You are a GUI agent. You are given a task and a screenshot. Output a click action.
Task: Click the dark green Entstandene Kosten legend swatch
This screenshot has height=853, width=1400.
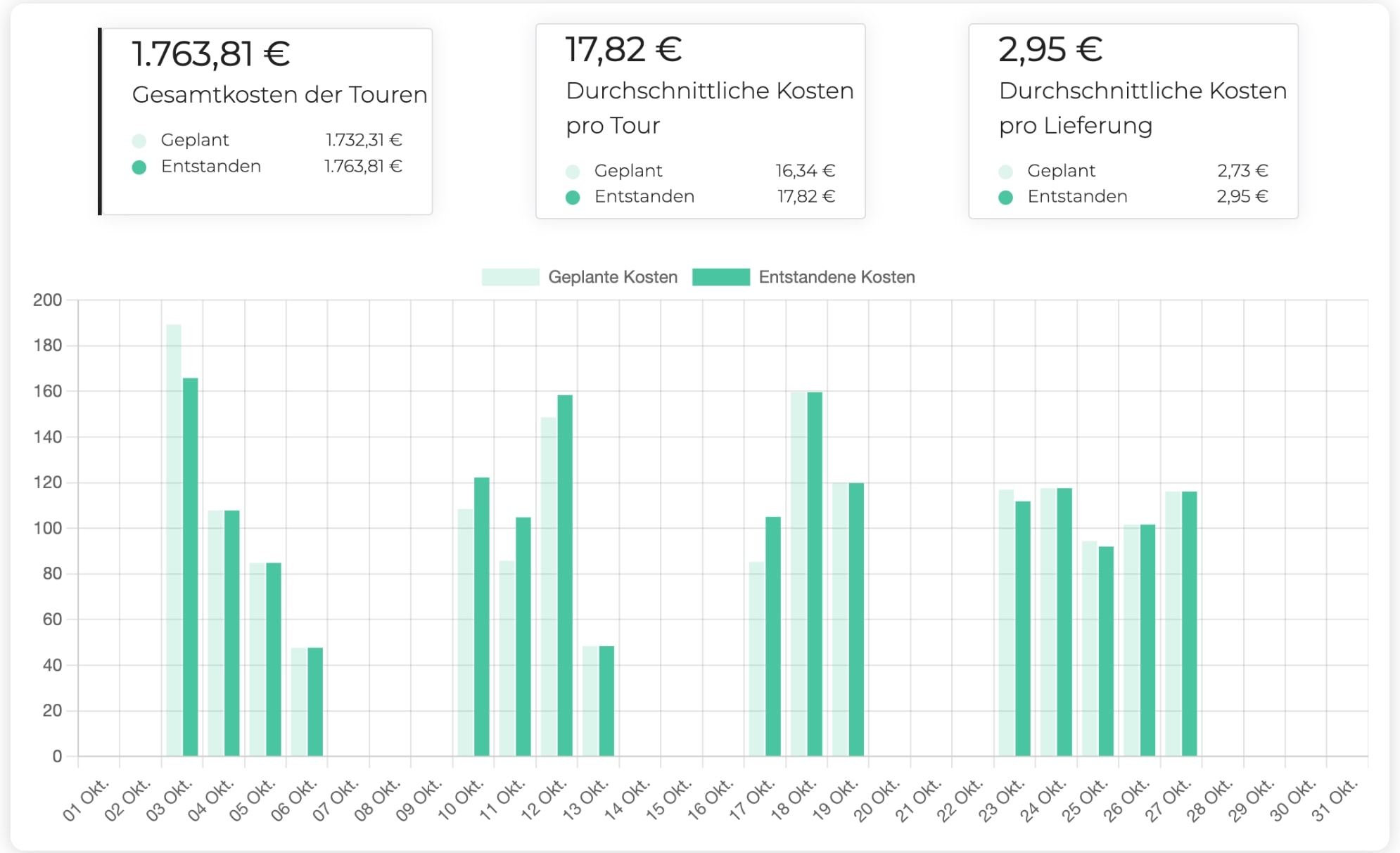coord(722,276)
